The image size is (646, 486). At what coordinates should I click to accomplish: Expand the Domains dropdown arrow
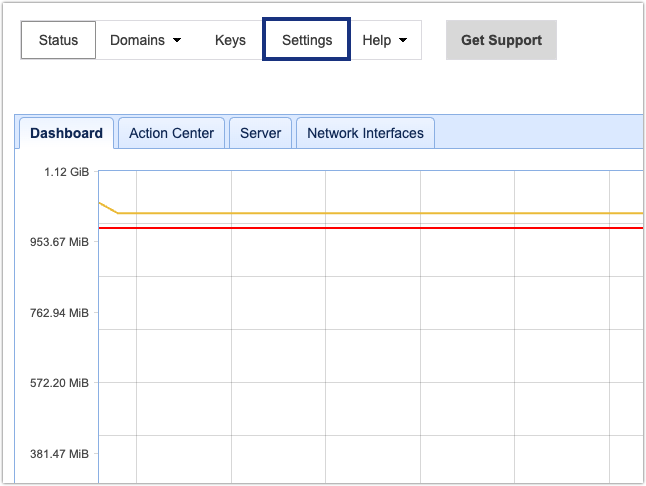[x=177, y=41]
